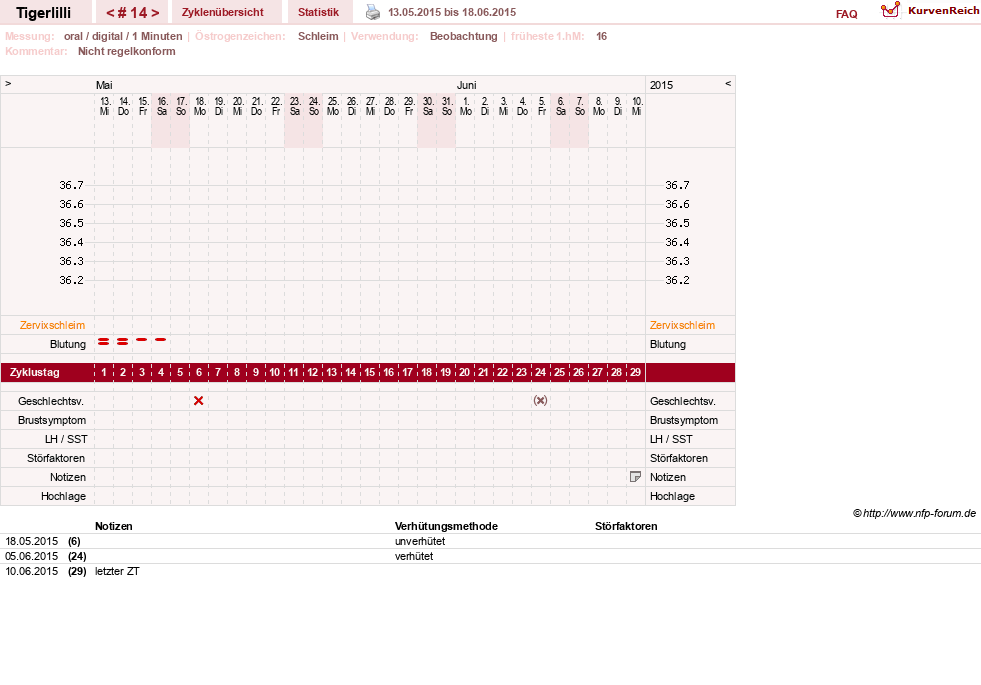Click the red X intercourse marker on day 6
Screen dimensions: 981x685
tap(198, 400)
